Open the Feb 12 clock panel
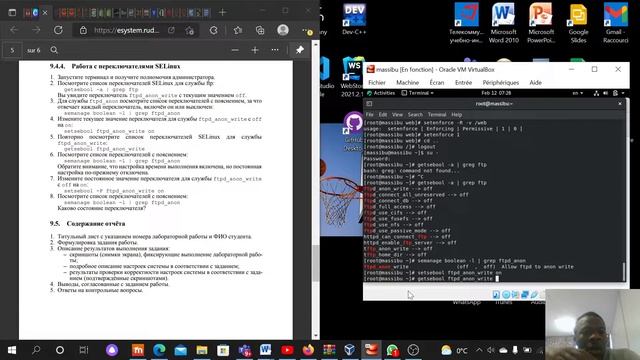The width and height of the screenshot is (640, 360). [496, 93]
